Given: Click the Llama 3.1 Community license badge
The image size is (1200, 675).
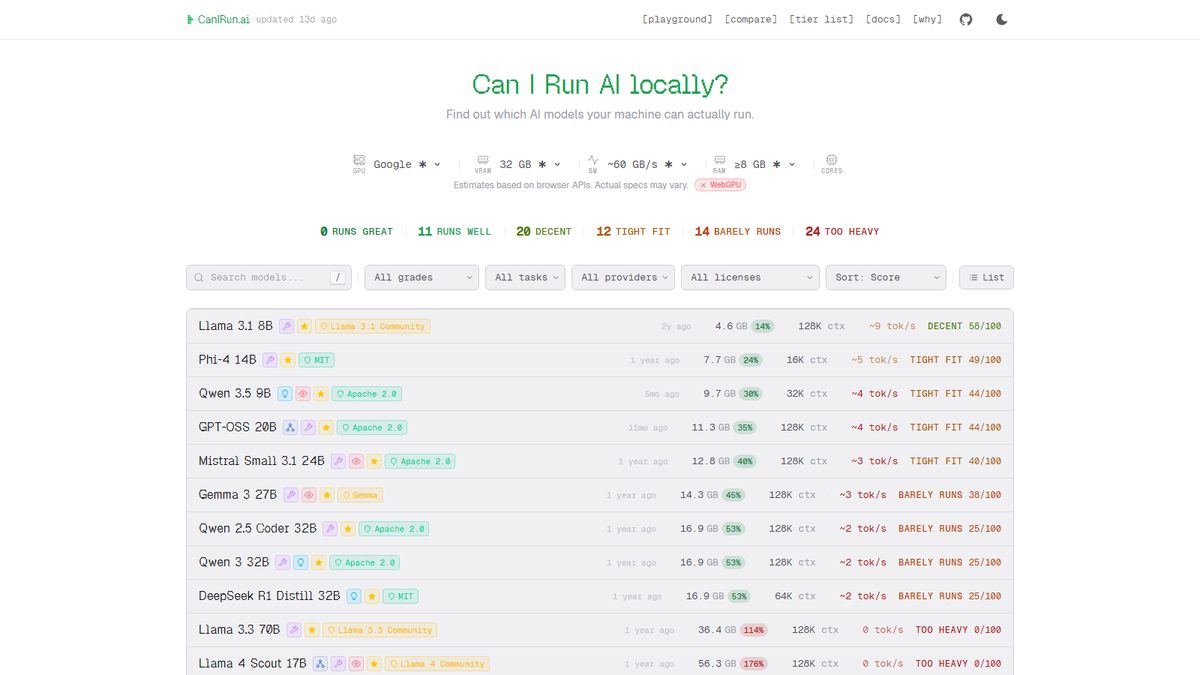Looking at the screenshot, I should 373,326.
